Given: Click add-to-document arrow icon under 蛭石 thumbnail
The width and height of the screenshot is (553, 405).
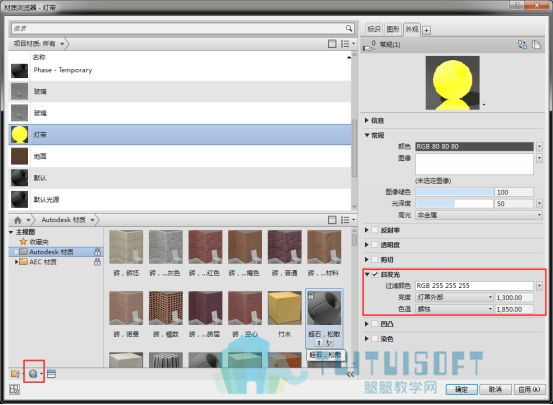Looking at the screenshot, I should (x=319, y=343).
